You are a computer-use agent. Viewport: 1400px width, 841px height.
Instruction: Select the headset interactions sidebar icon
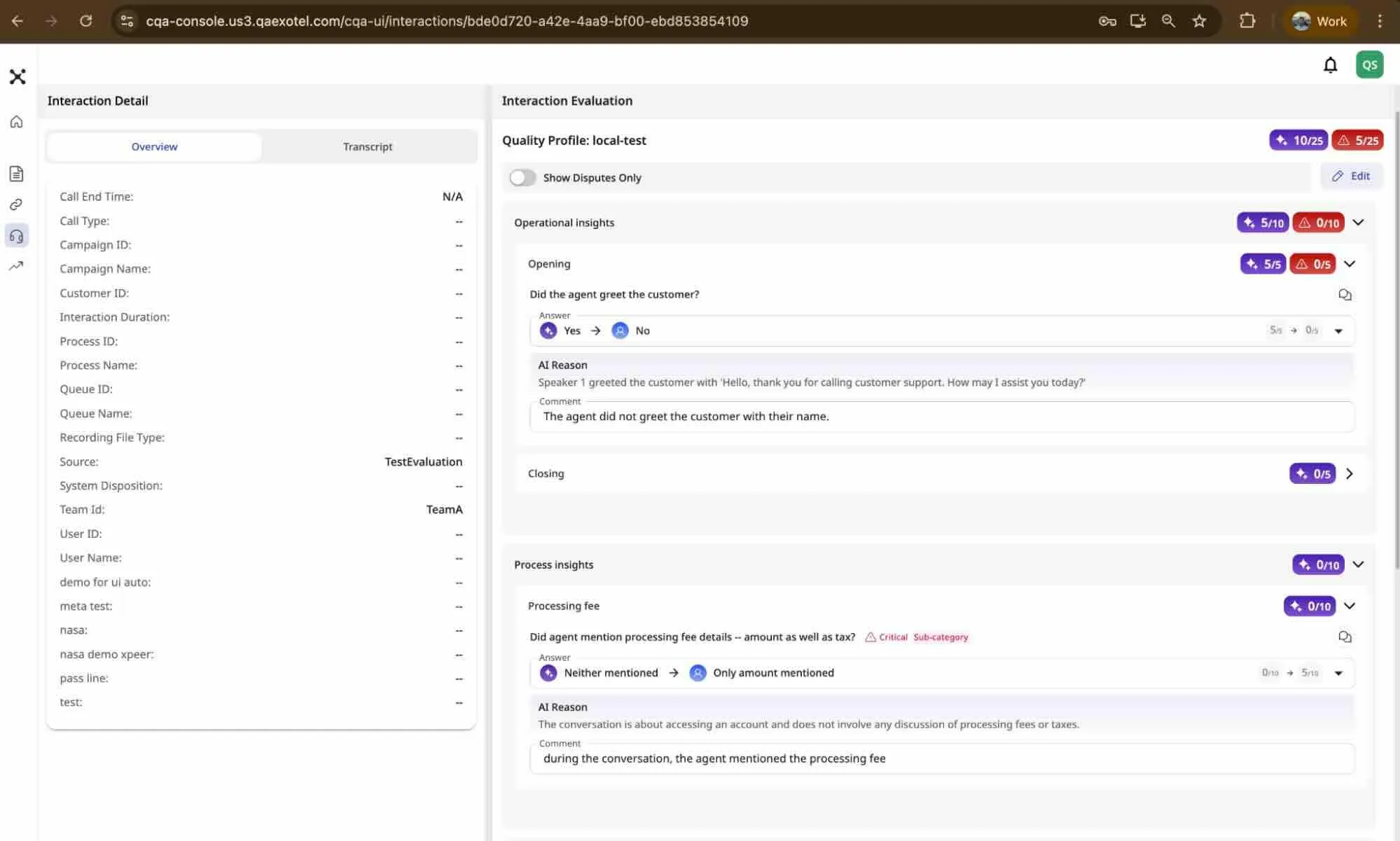(17, 236)
